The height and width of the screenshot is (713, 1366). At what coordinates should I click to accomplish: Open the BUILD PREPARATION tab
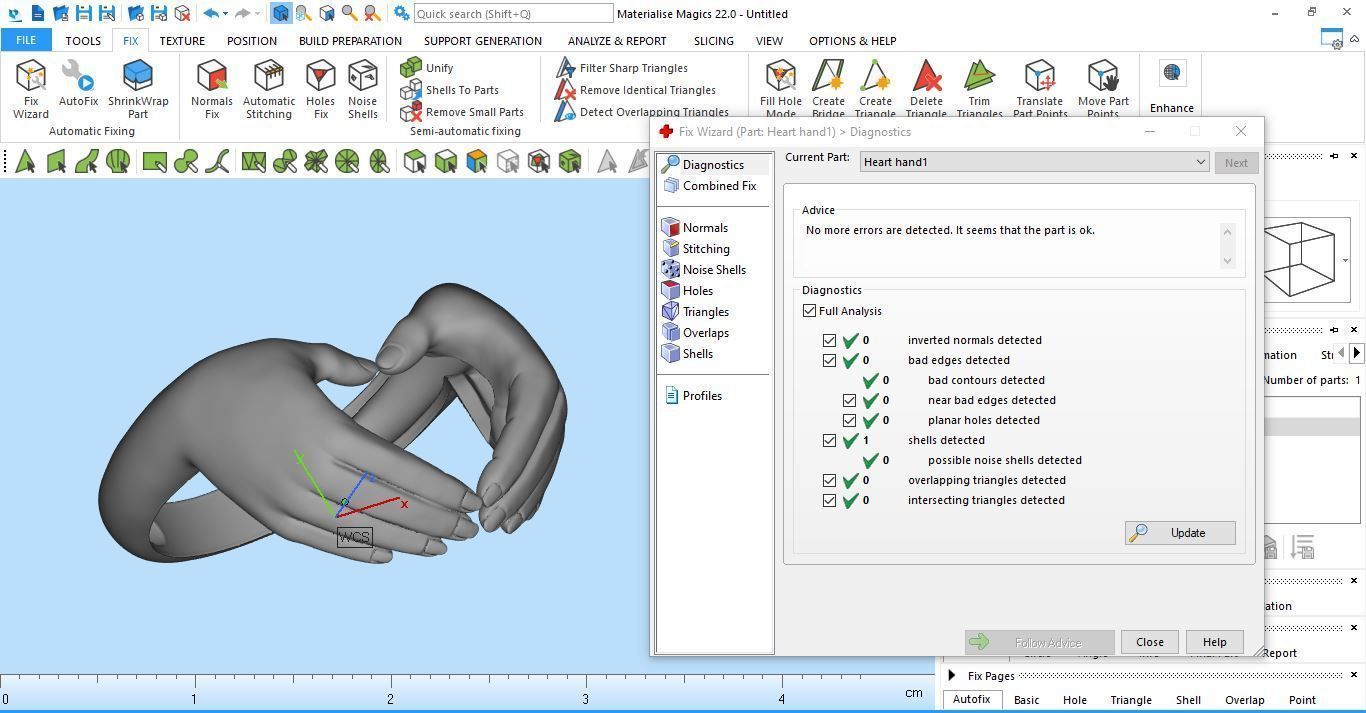(350, 41)
